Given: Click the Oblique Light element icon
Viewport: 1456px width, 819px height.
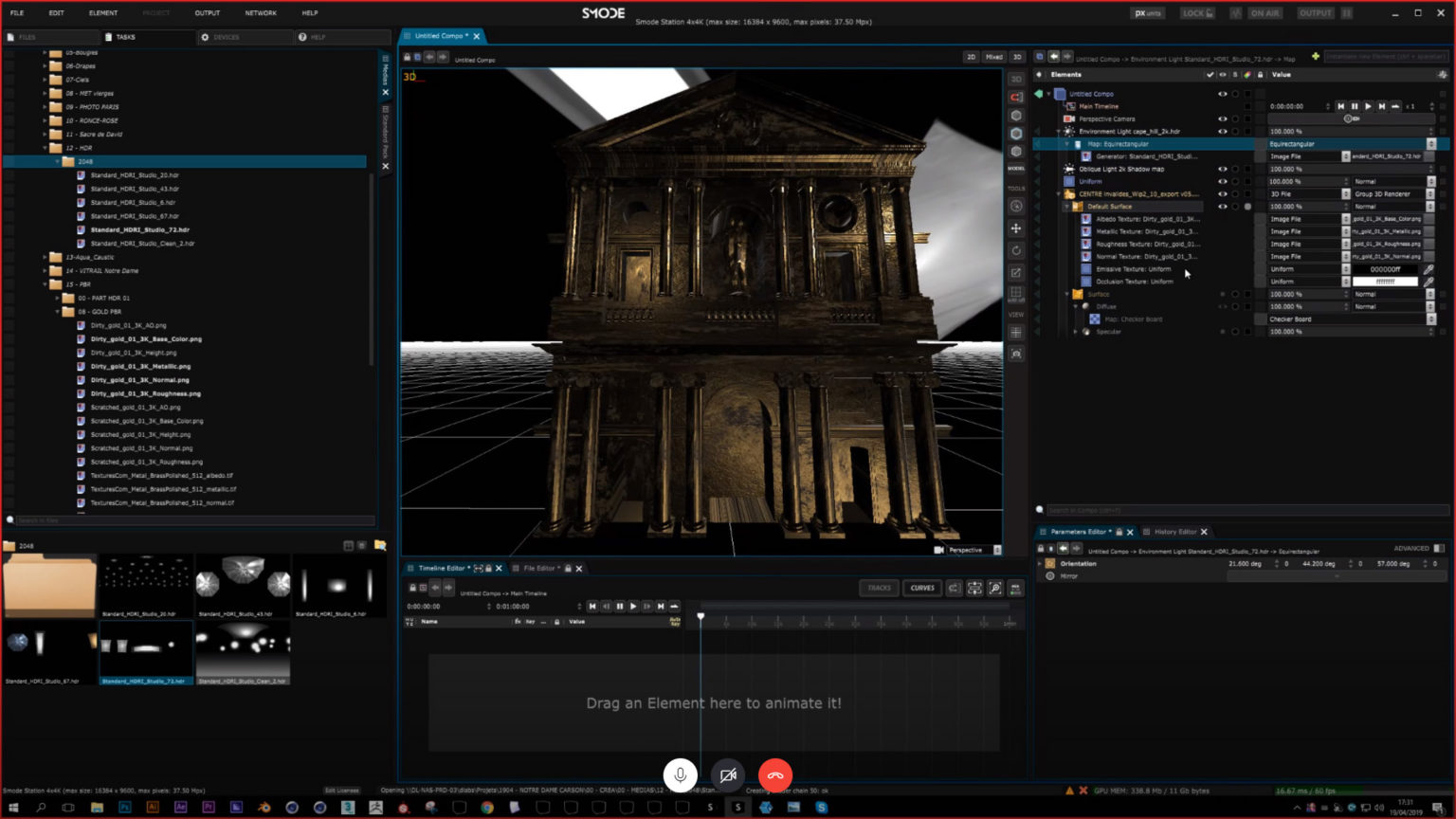Looking at the screenshot, I should coord(1070,169).
